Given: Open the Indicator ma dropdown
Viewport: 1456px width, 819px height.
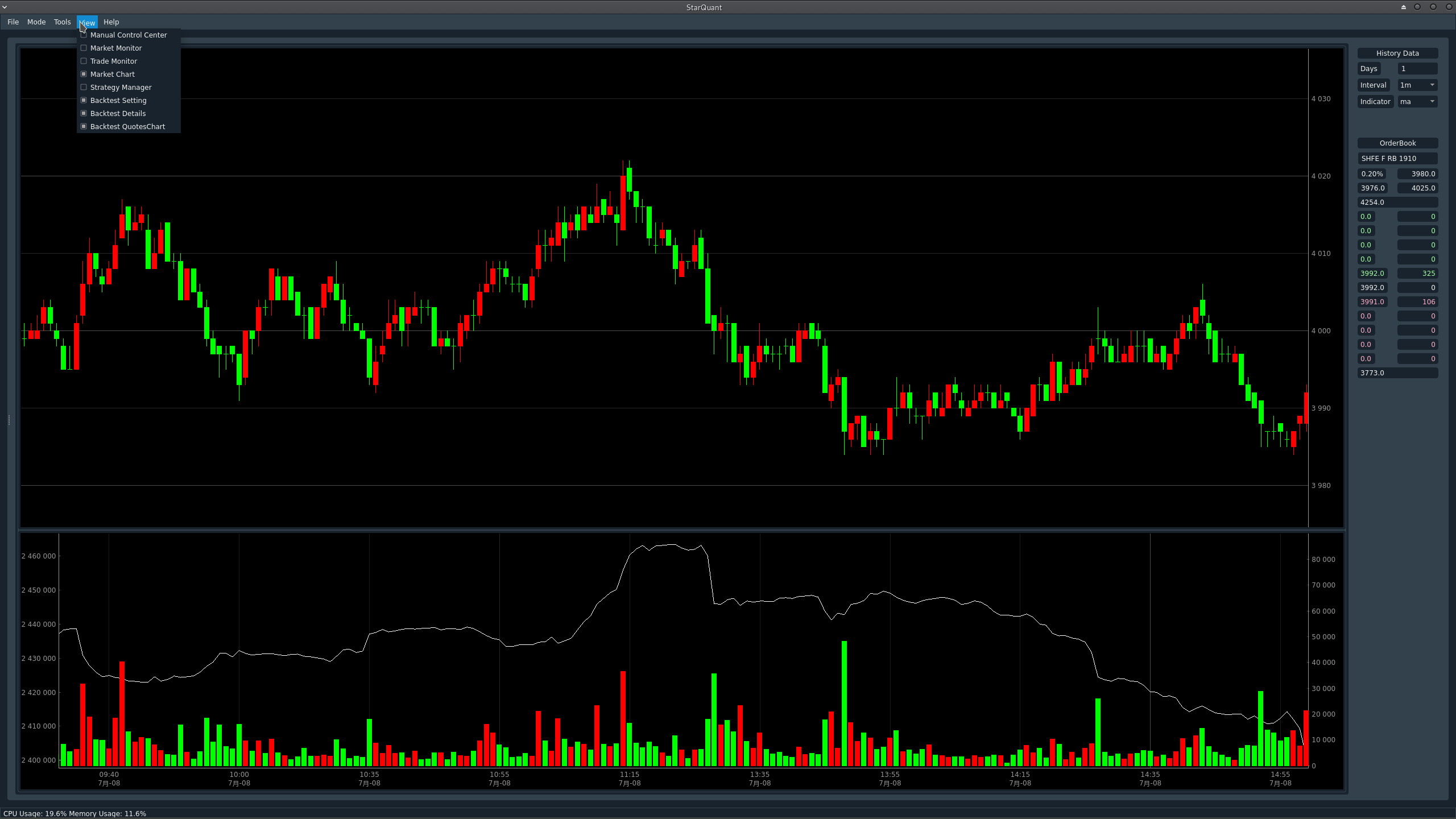Looking at the screenshot, I should point(1417,102).
